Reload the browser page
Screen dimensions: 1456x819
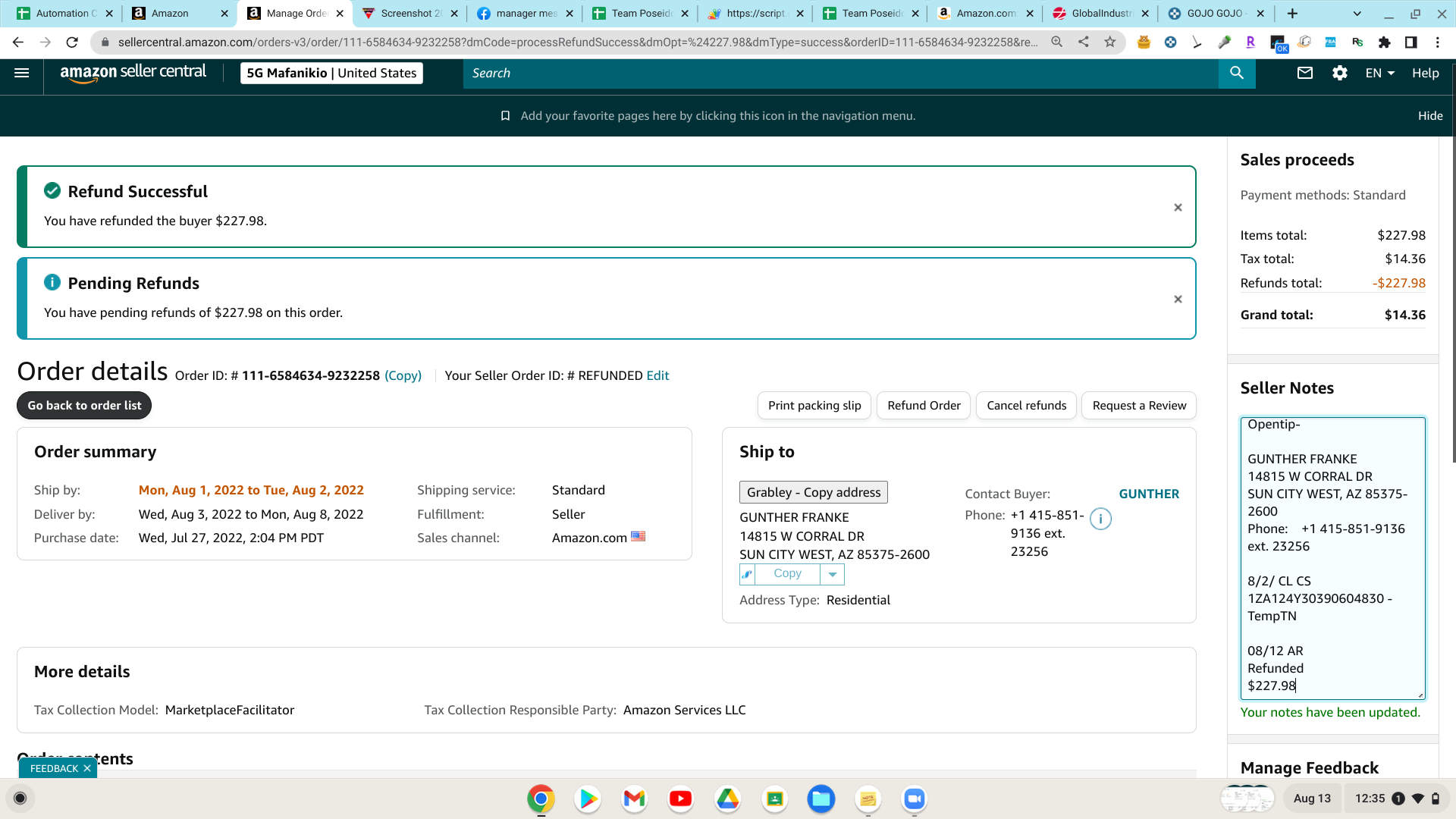pos(72,42)
